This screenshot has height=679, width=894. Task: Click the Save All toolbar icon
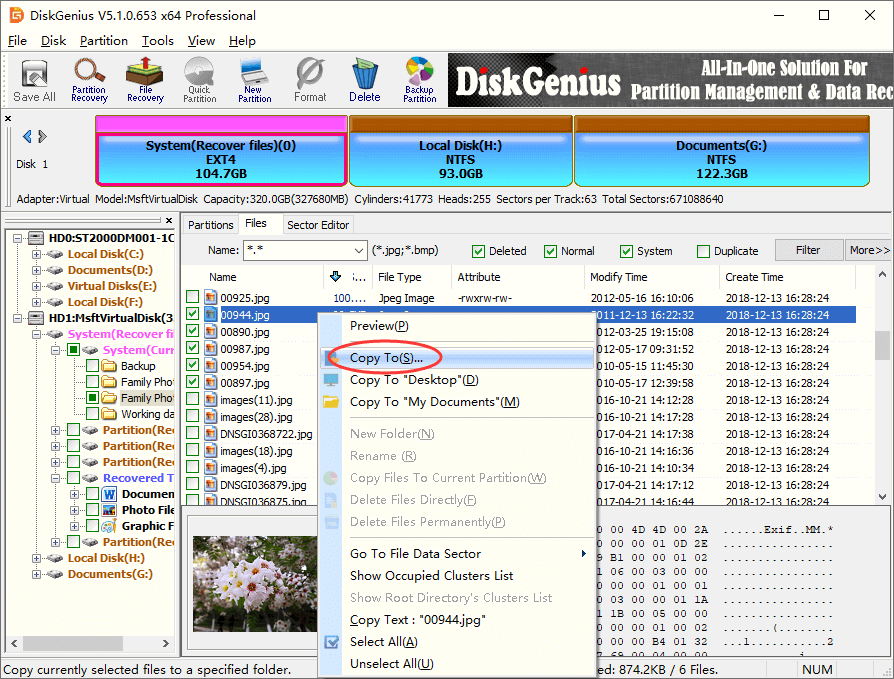pos(34,80)
